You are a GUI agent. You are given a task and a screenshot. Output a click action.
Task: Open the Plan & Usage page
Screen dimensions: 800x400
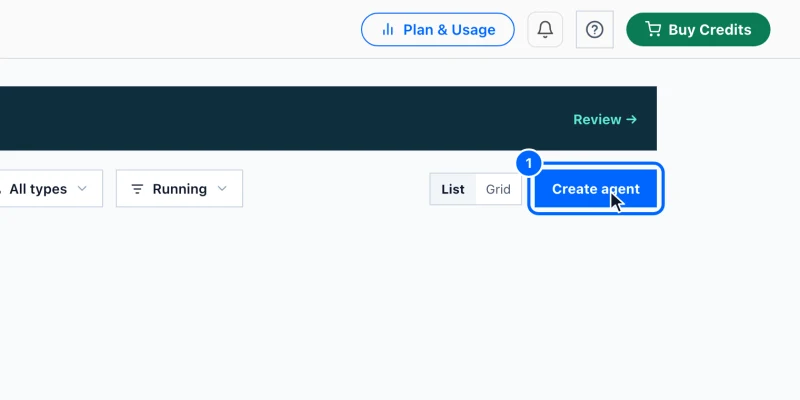click(x=438, y=30)
